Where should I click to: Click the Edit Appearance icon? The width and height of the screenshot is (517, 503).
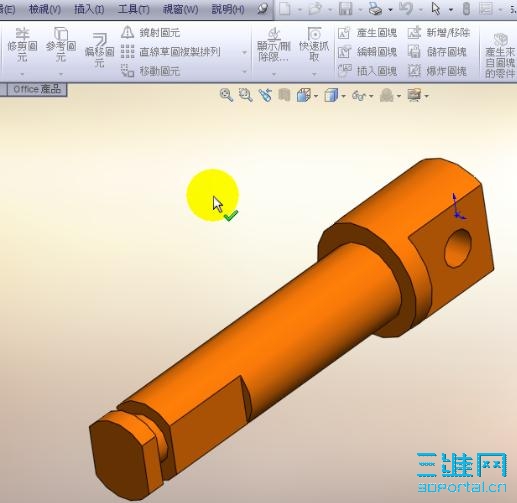click(x=387, y=95)
